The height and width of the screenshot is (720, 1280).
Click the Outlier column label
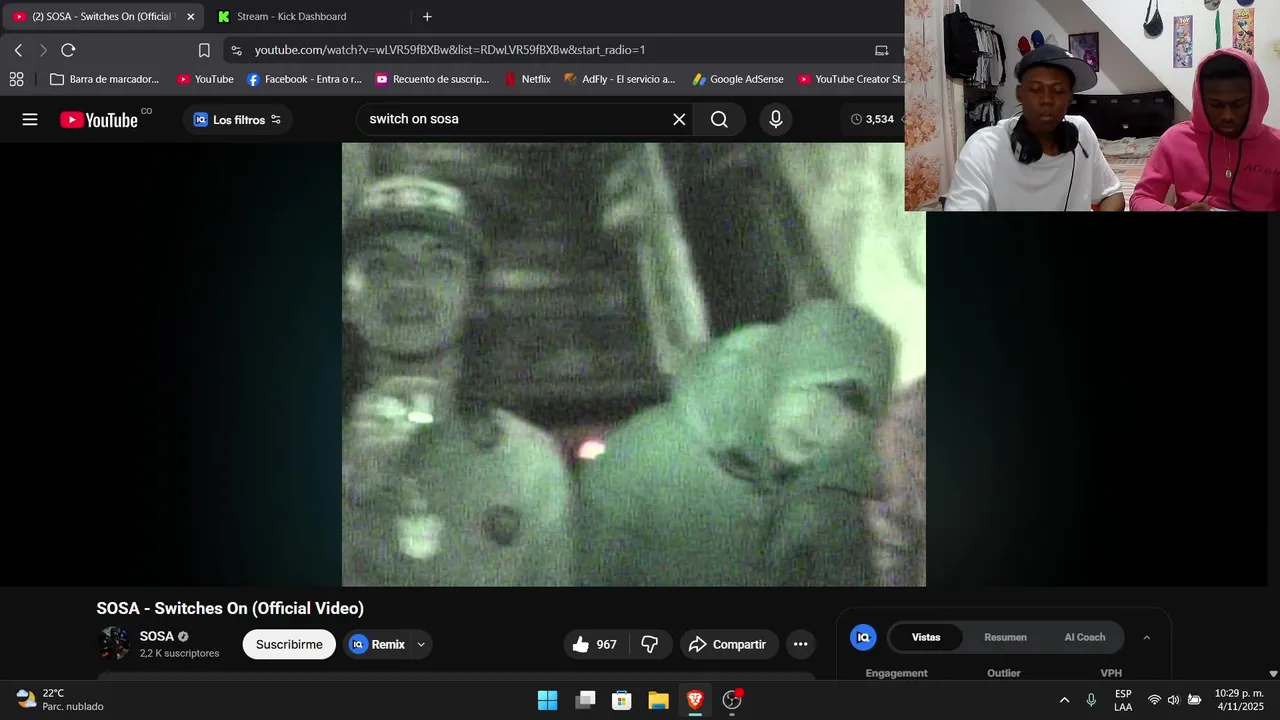tap(1004, 673)
